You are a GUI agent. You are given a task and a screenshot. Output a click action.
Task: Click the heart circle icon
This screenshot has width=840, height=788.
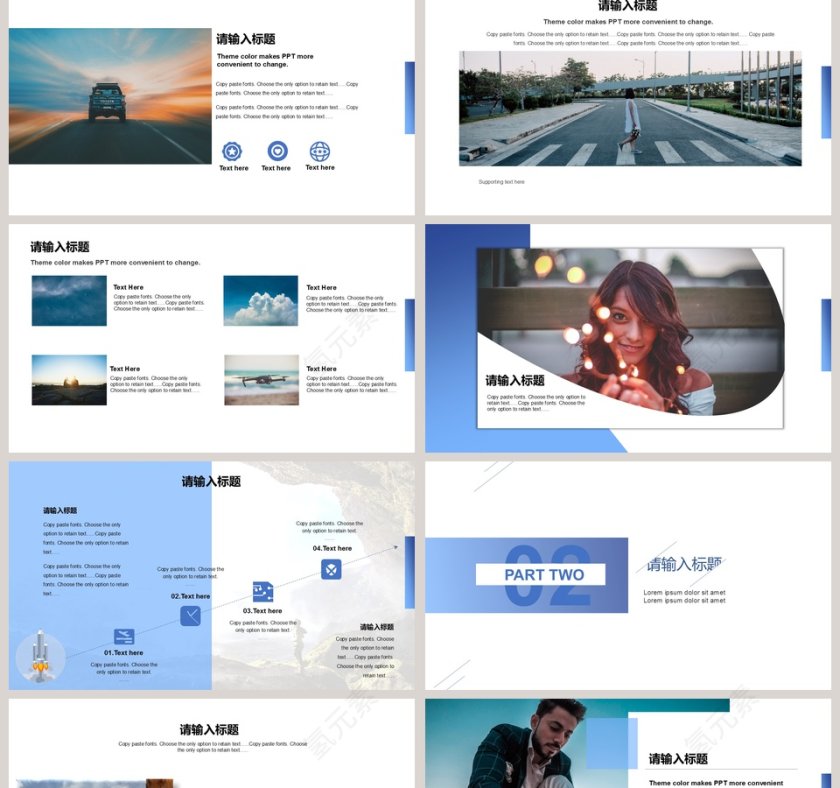click(x=277, y=151)
